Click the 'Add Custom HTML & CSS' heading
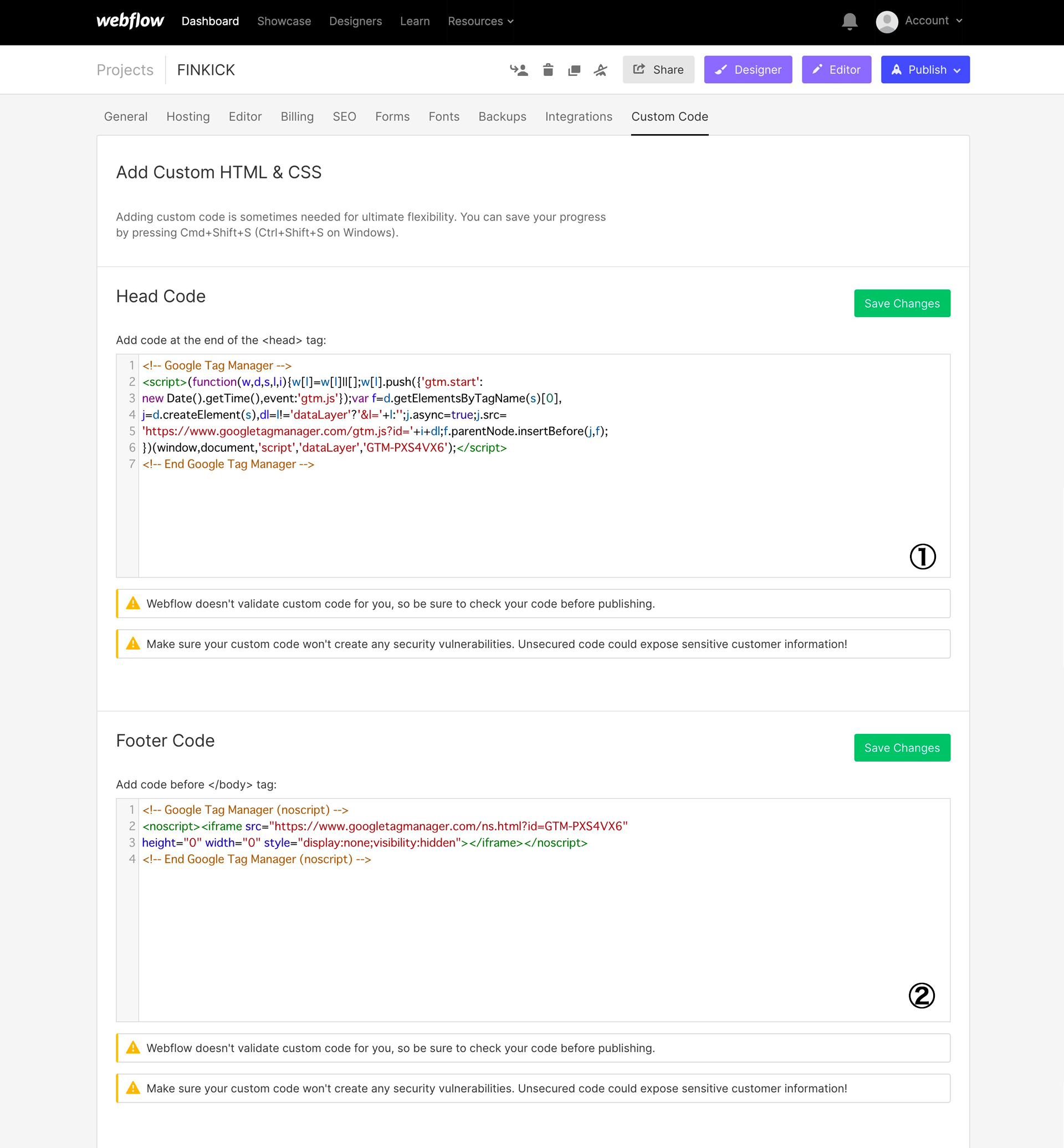This screenshot has width=1064, height=1148. (219, 172)
